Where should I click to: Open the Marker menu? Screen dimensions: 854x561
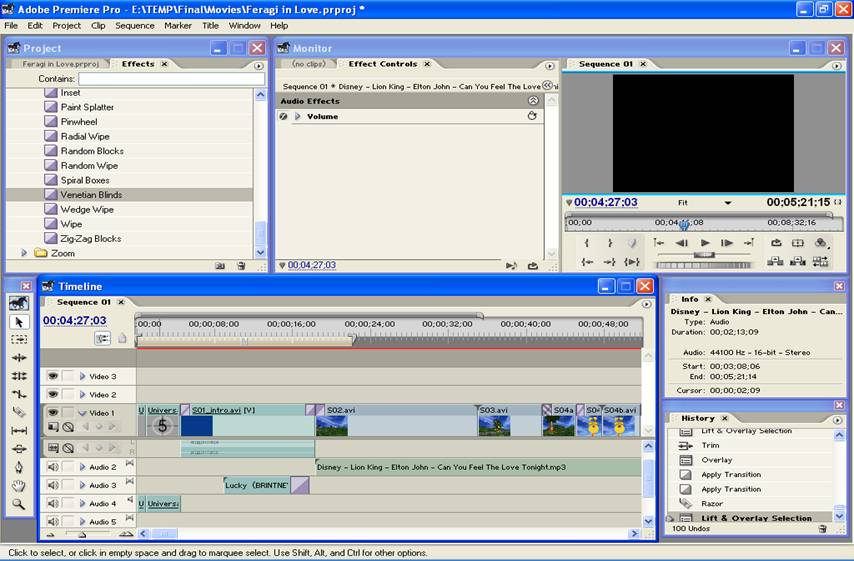coord(178,26)
